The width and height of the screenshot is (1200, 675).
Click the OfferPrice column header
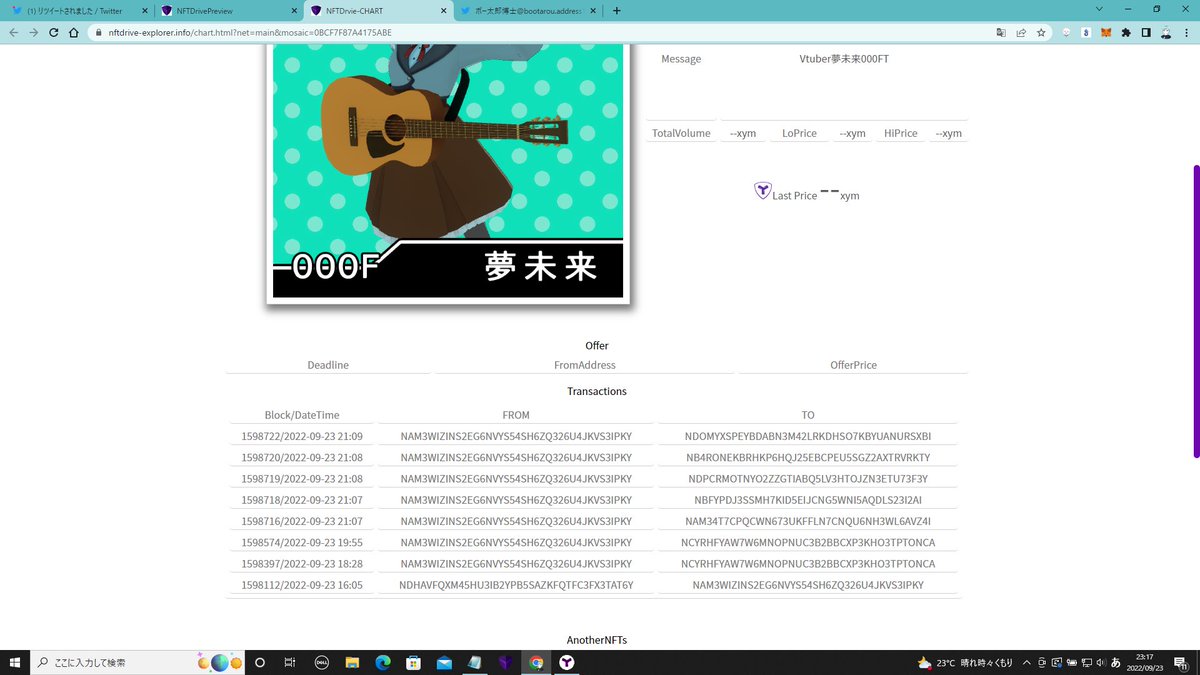tap(853, 365)
